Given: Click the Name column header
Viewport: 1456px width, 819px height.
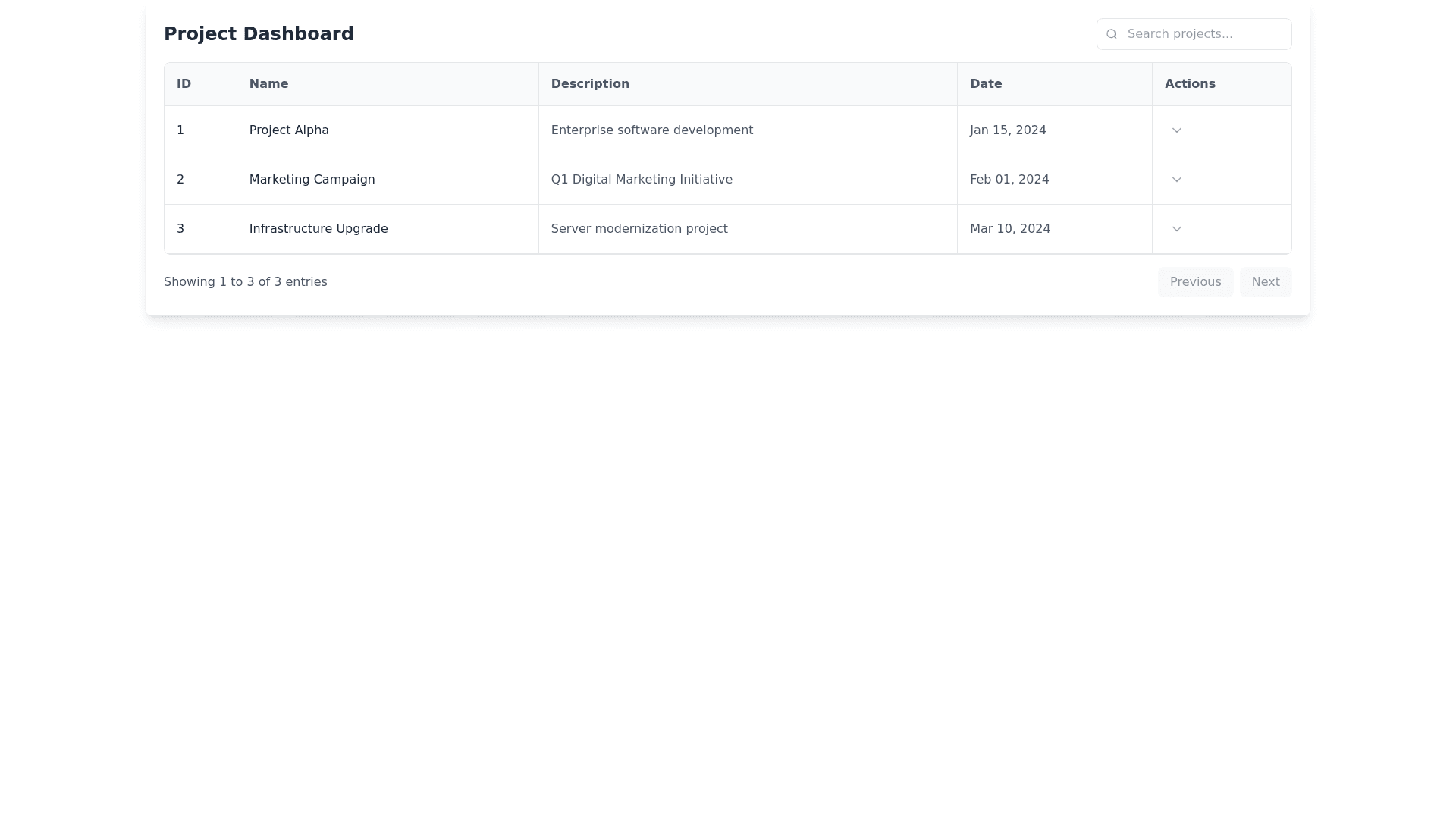Looking at the screenshot, I should coord(268,84).
